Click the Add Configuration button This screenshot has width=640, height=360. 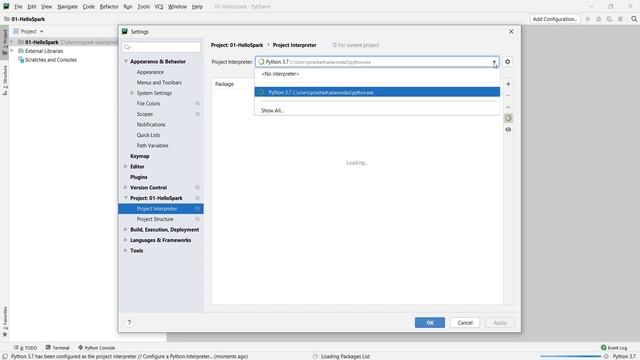(555, 19)
